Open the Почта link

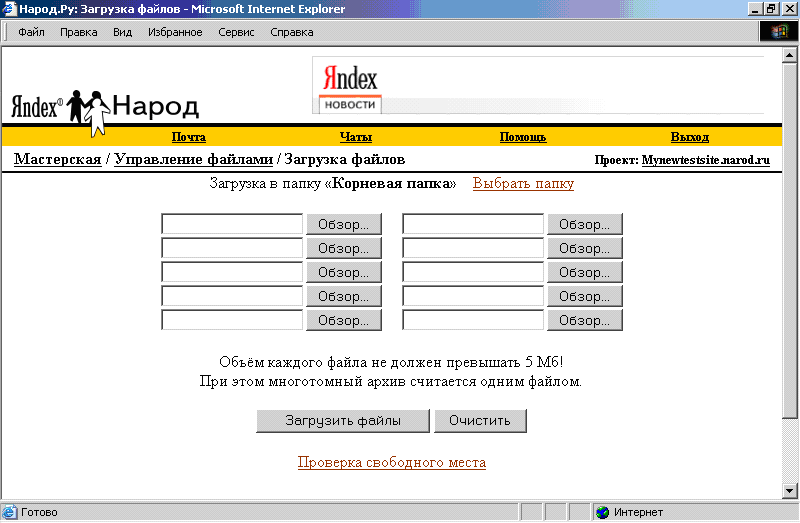pos(189,137)
